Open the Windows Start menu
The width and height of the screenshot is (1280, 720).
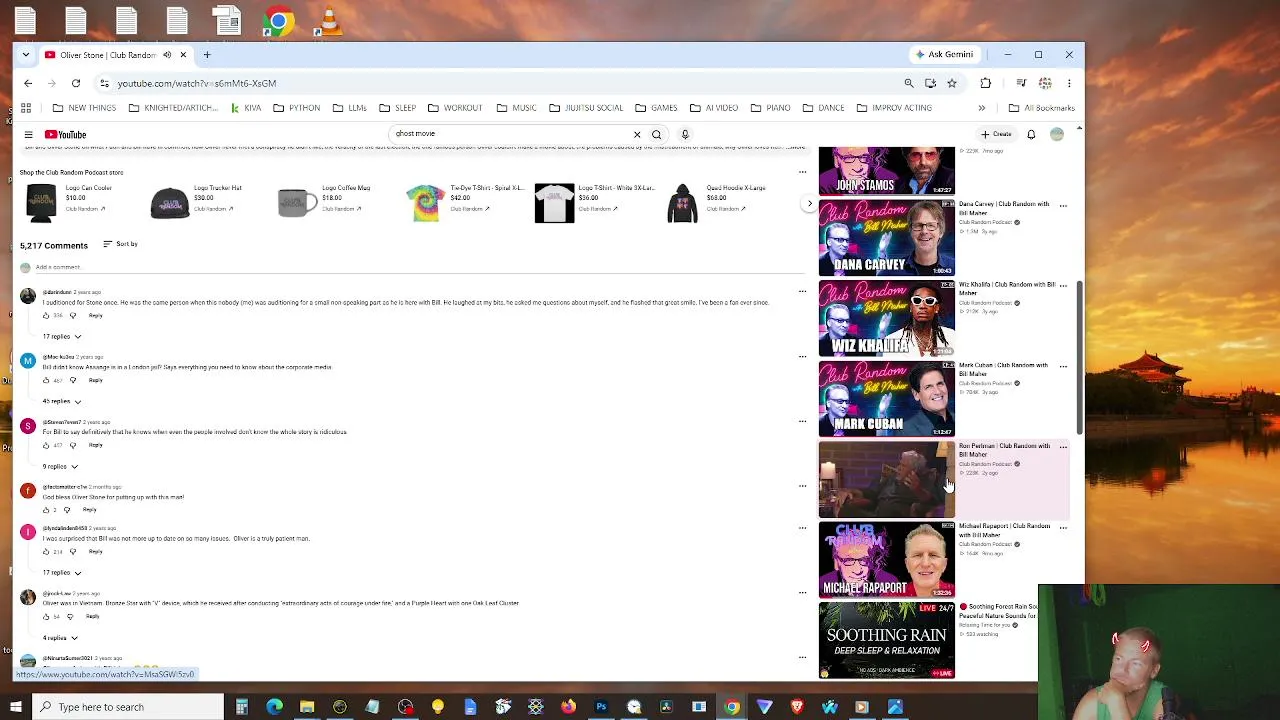[15, 707]
